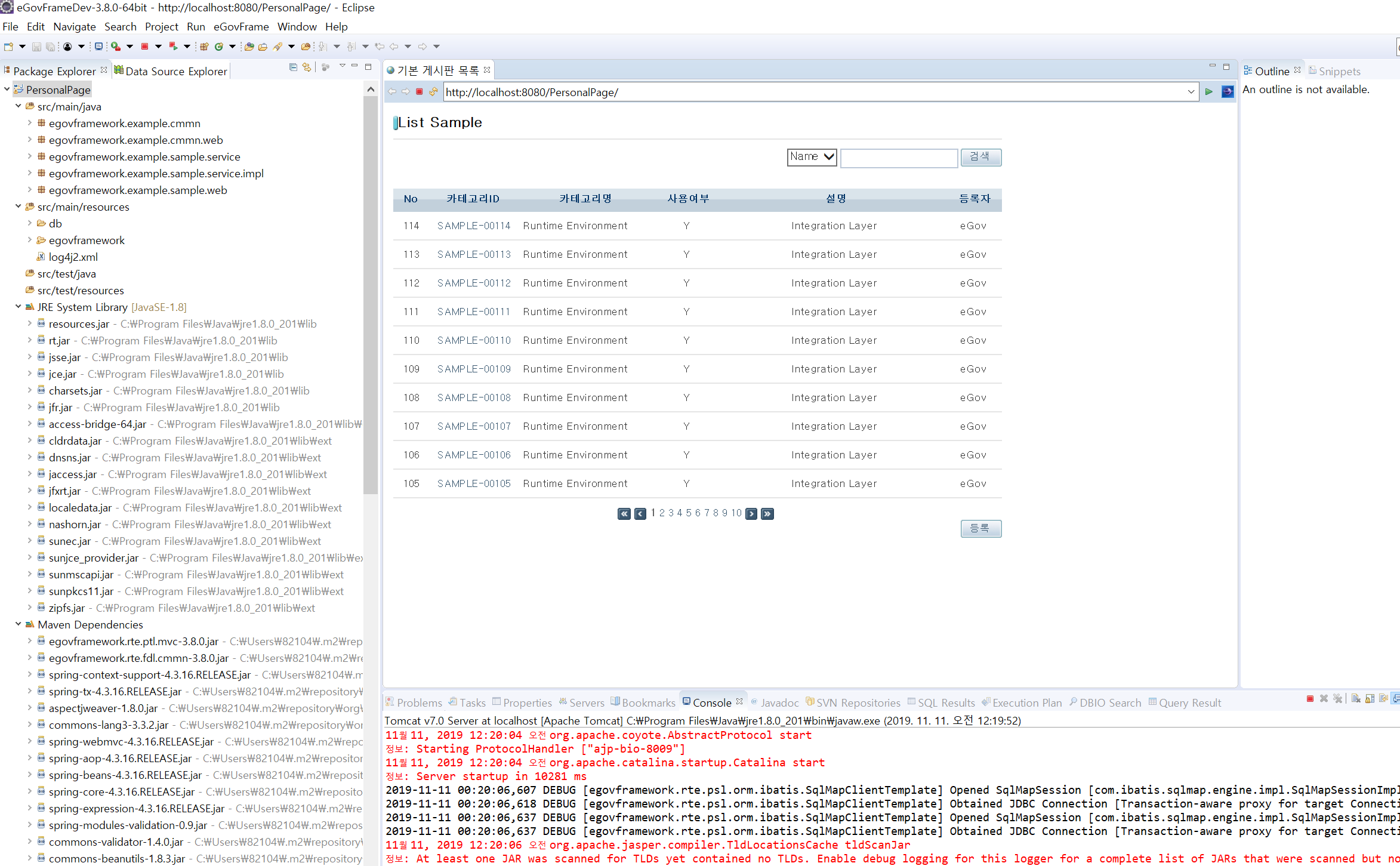Click the 검색 search button
Viewport: 1400px width, 866px height.
click(x=980, y=157)
